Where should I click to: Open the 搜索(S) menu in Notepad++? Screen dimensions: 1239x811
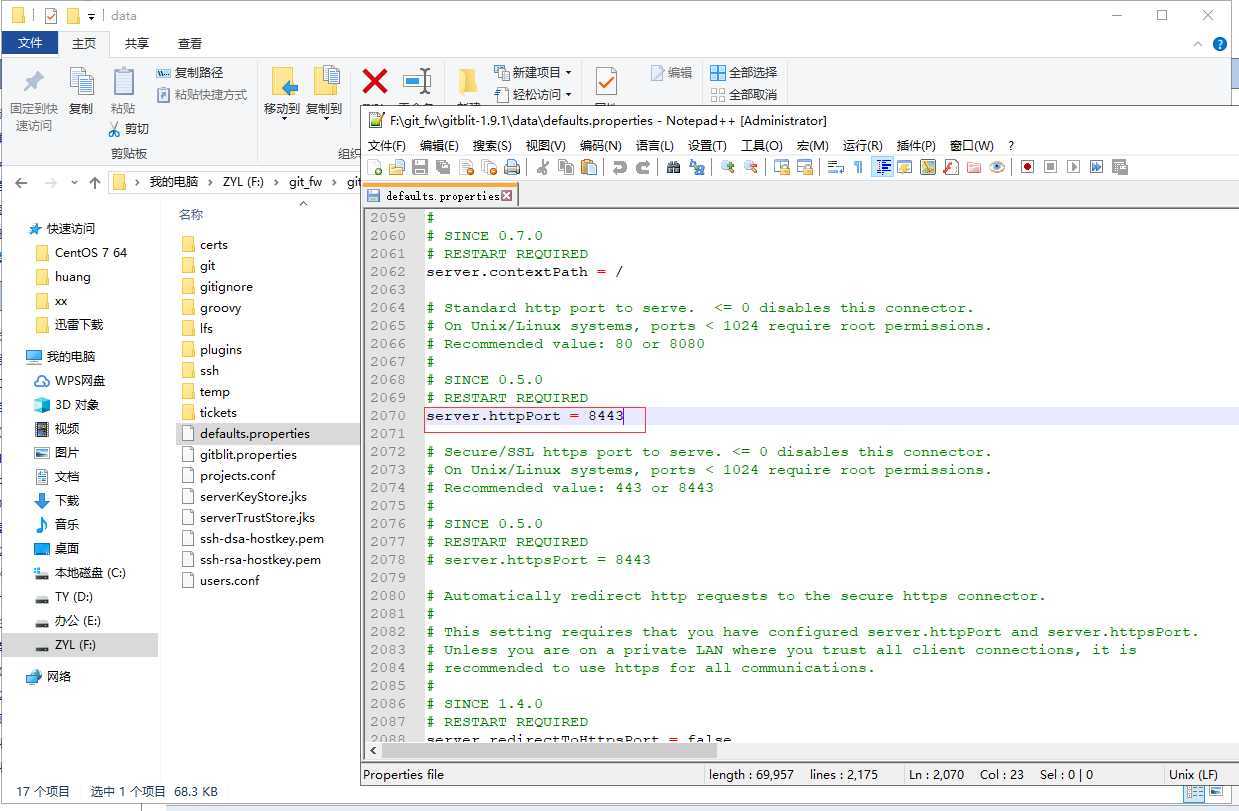point(492,145)
